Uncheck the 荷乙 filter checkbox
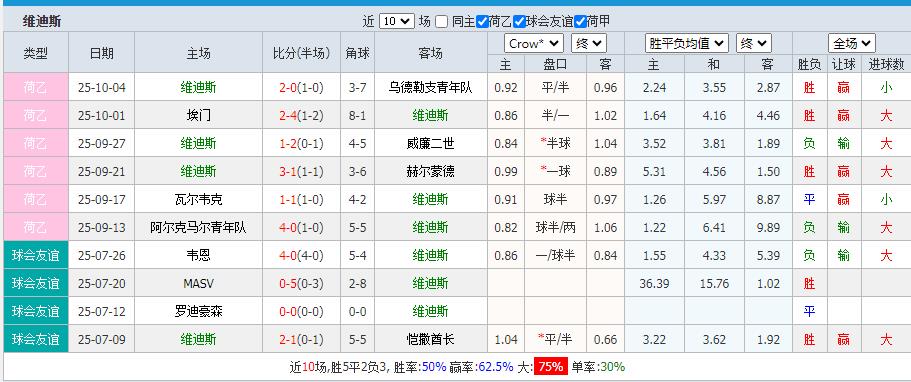This screenshot has width=911, height=382. tap(482, 22)
